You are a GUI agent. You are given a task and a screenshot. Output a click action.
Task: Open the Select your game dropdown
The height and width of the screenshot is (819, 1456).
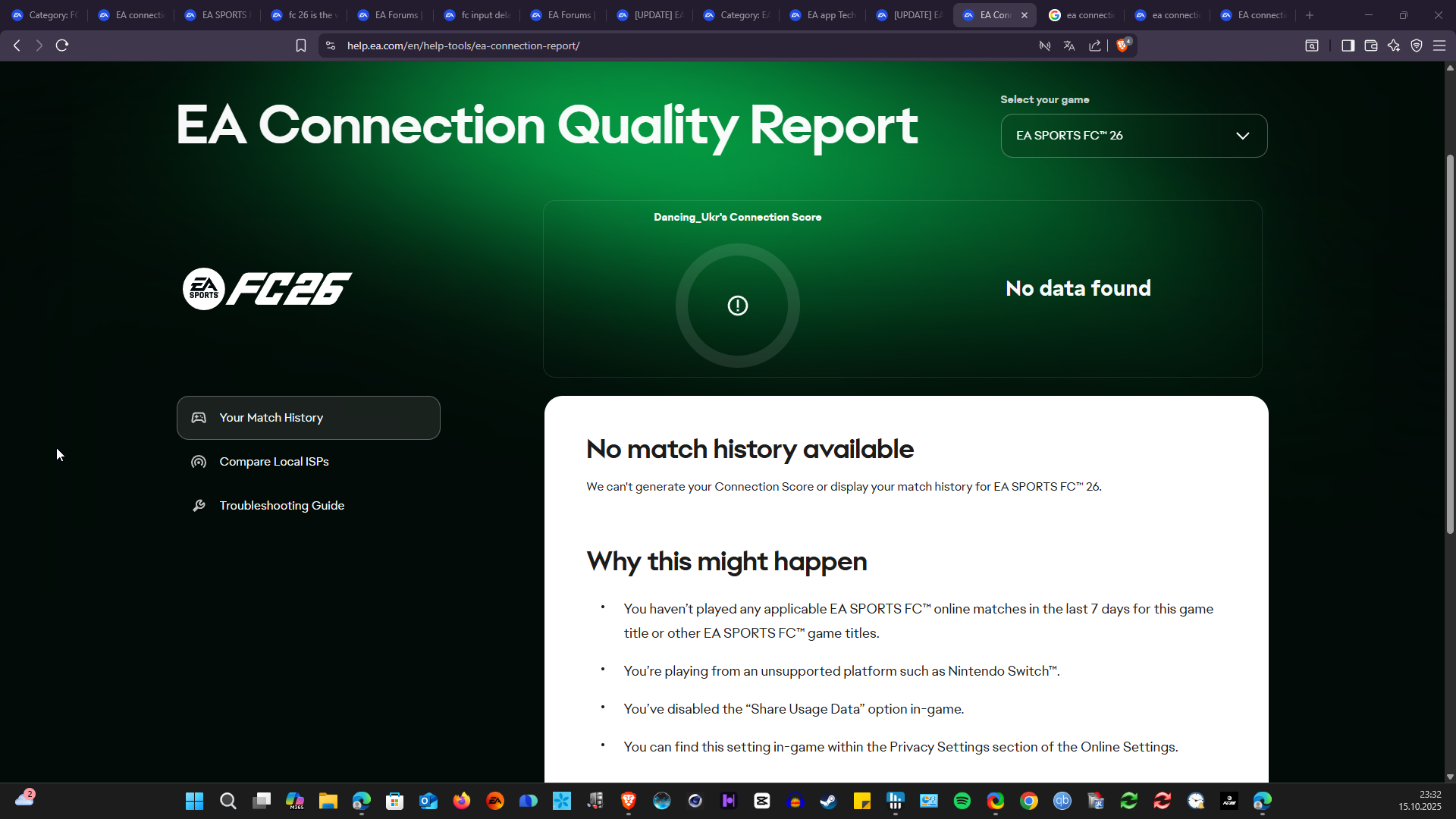(1134, 136)
